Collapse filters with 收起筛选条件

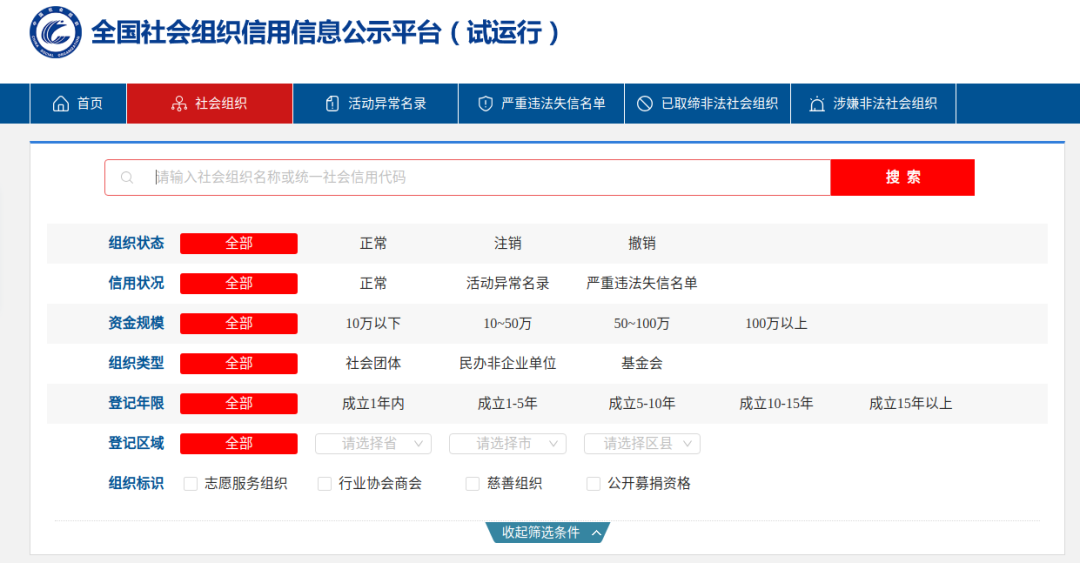547,533
